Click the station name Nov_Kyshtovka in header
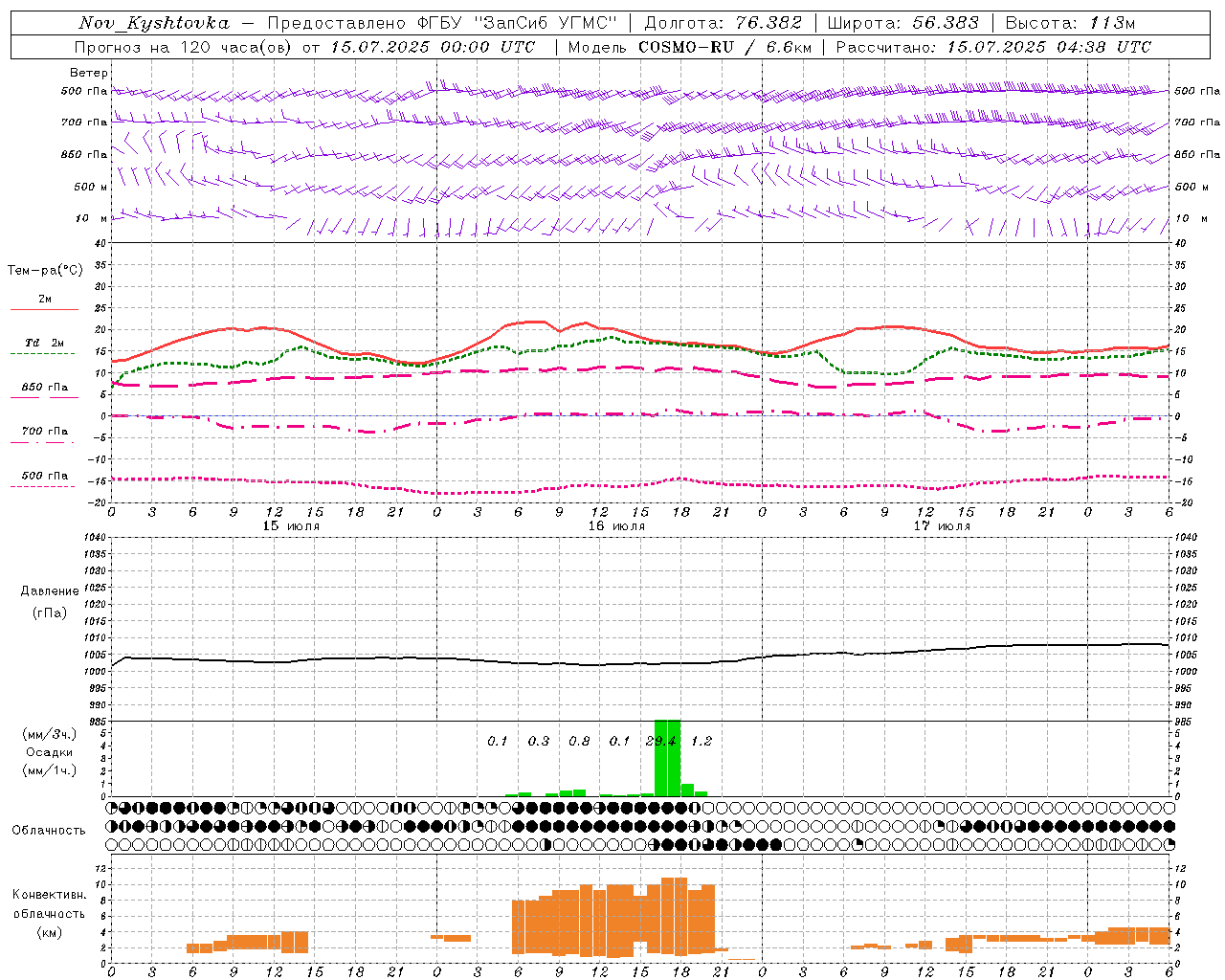Viewport: 1225px width, 980px height. (154, 23)
